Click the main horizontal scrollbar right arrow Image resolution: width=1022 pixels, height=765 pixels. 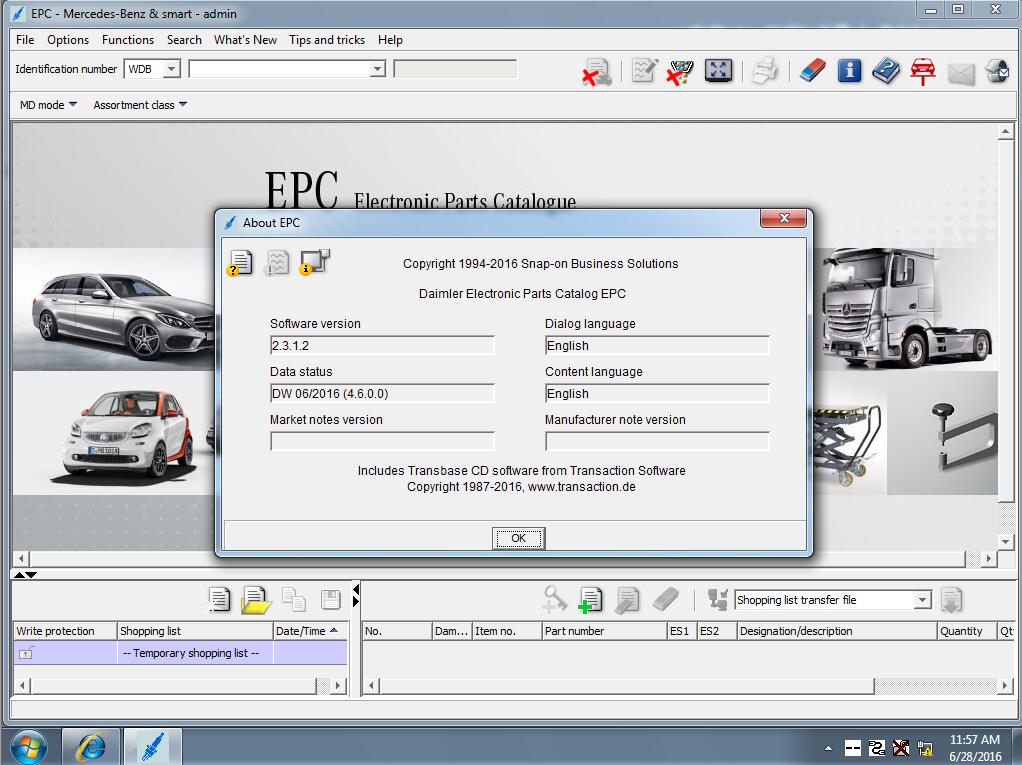[989, 558]
